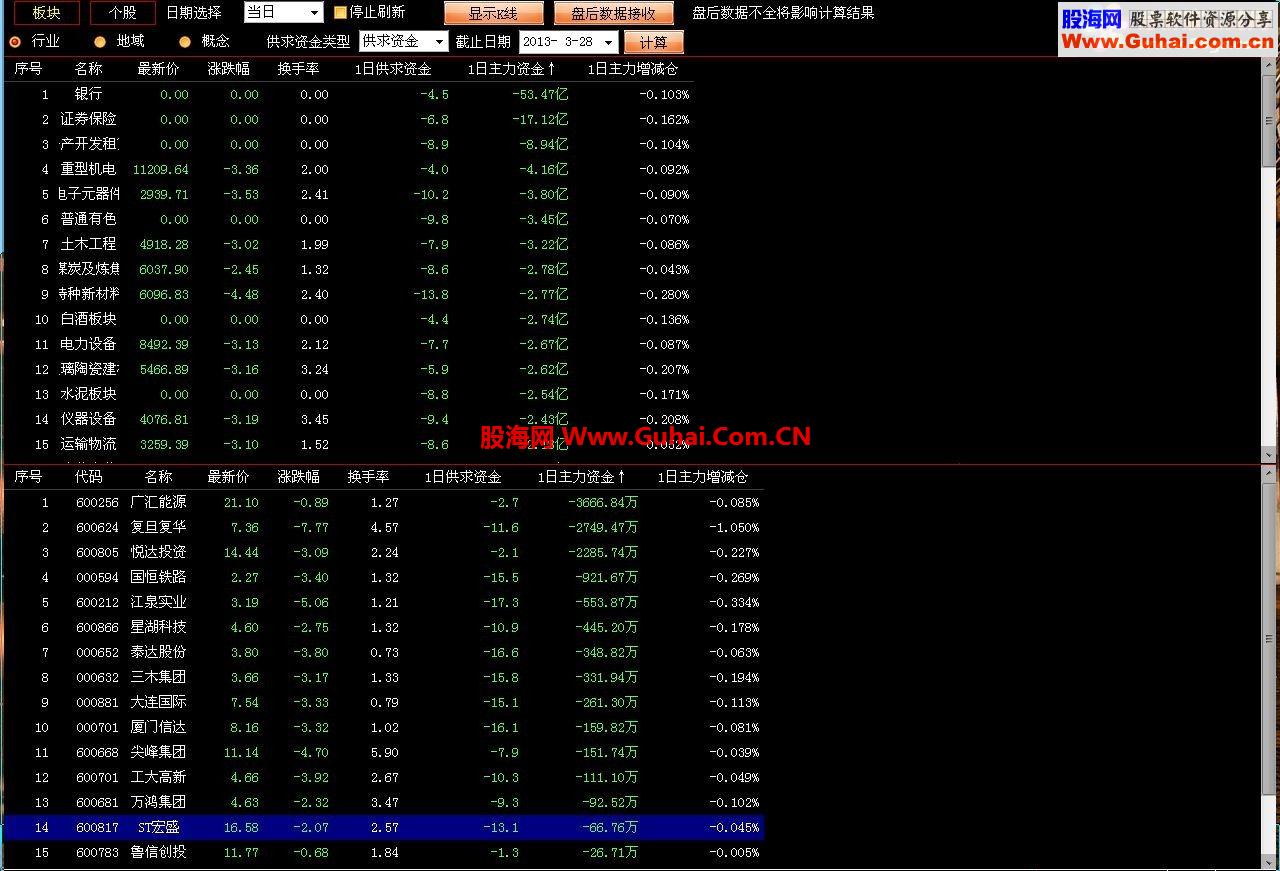Image resolution: width=1280 pixels, height=871 pixels.
Task: Sort industry table by 换手率 column
Action: (x=298, y=69)
